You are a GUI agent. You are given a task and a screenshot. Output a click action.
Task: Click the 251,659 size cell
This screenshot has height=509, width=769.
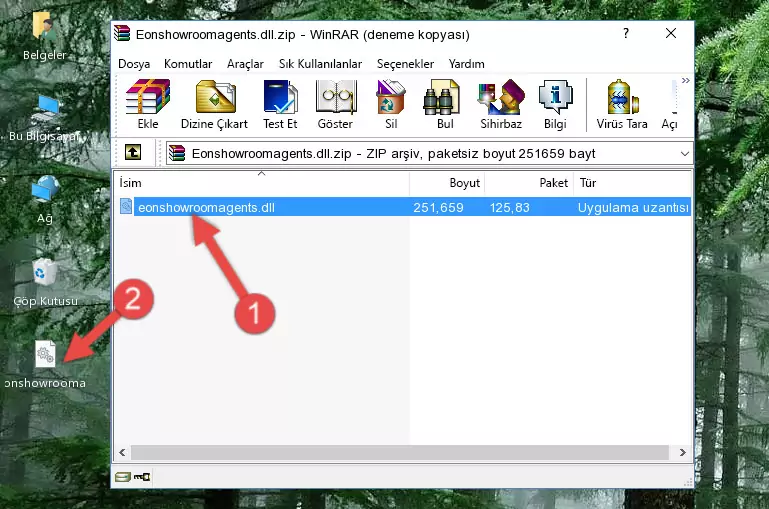438,207
